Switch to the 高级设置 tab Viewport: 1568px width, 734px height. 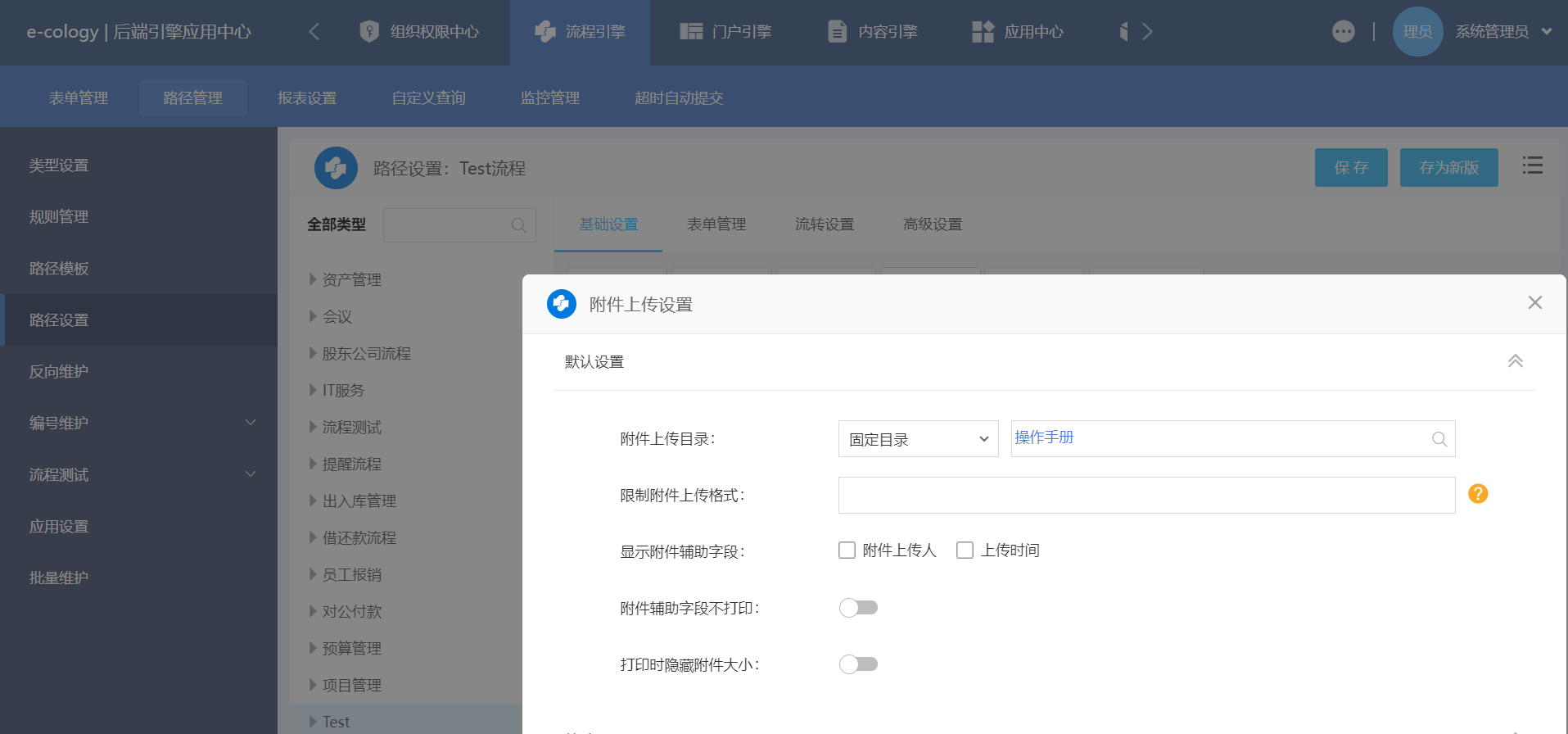pos(933,224)
